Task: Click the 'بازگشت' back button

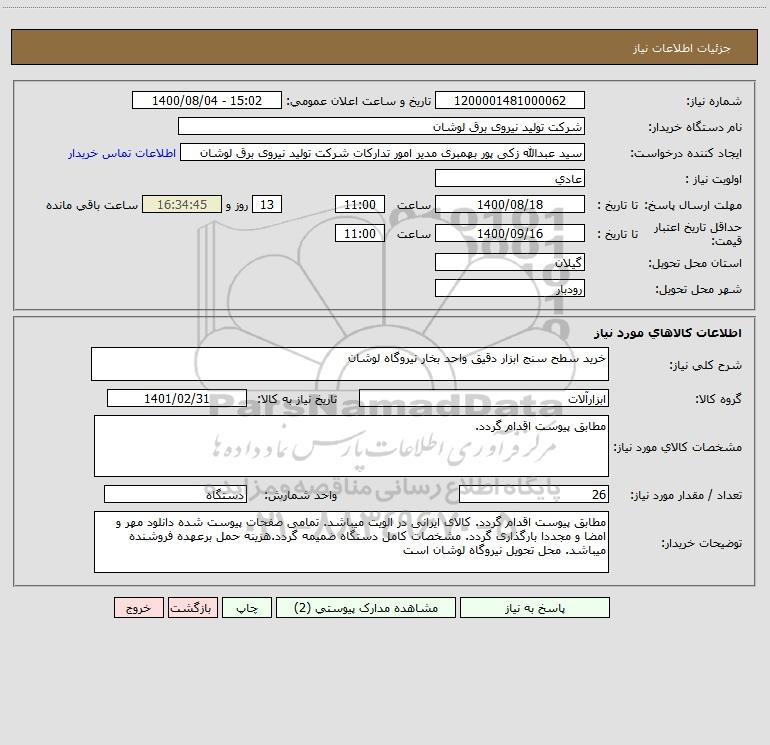Action: (192, 608)
